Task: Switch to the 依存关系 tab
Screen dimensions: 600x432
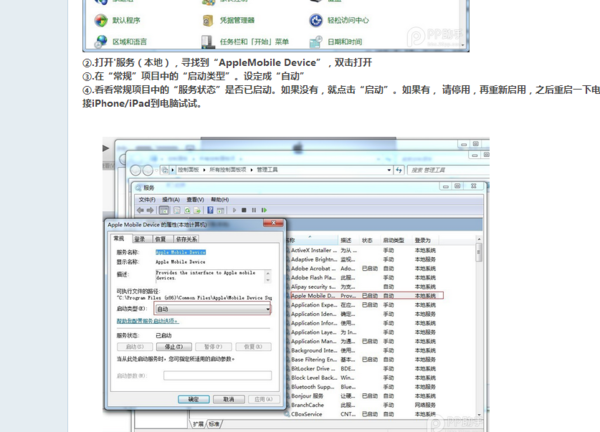Action: point(186,239)
